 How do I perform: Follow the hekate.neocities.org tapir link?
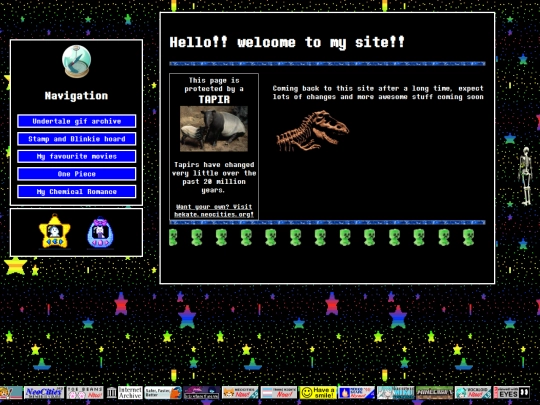[214, 210]
